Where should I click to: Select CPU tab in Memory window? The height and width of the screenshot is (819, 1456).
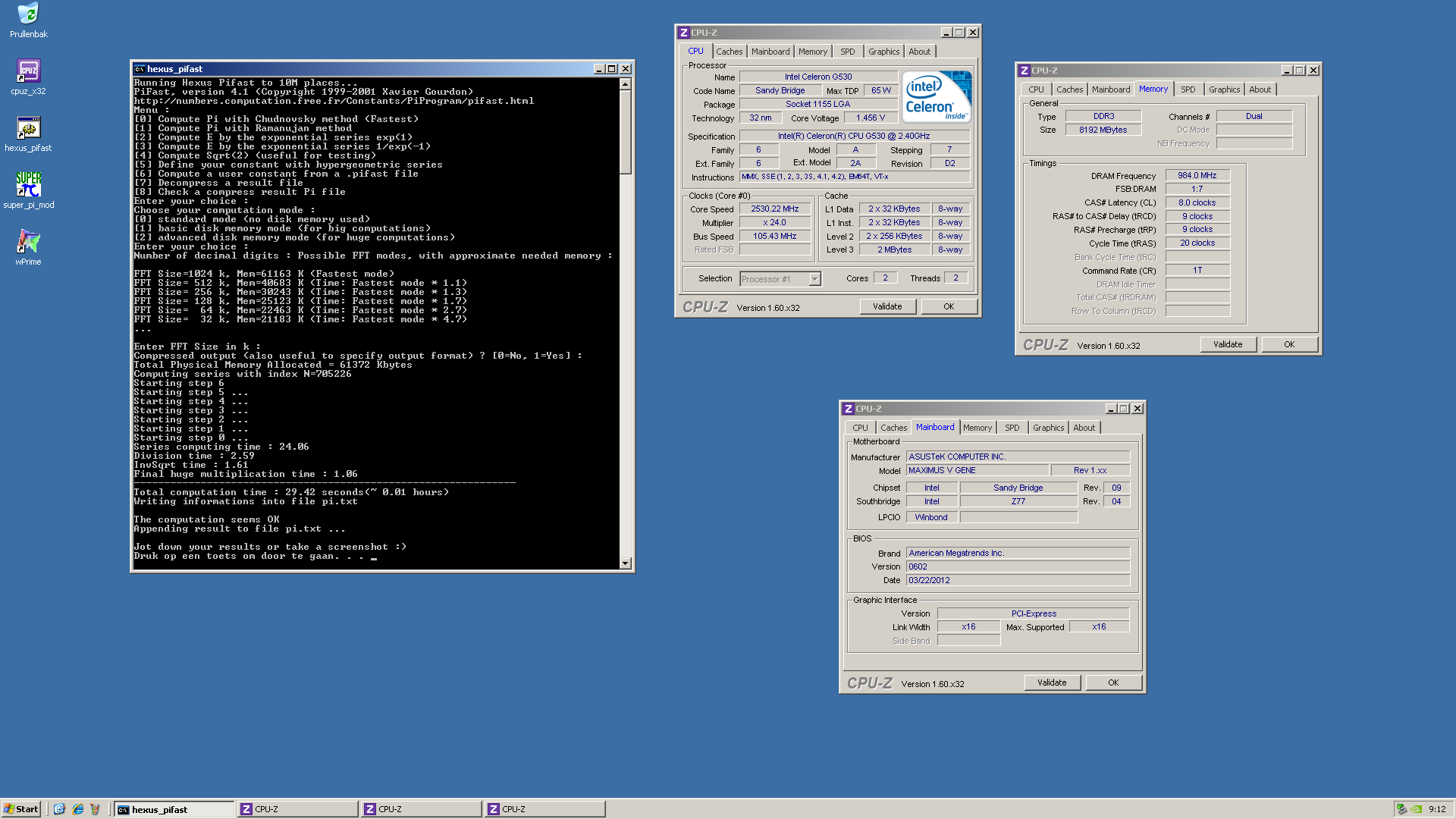1036,89
